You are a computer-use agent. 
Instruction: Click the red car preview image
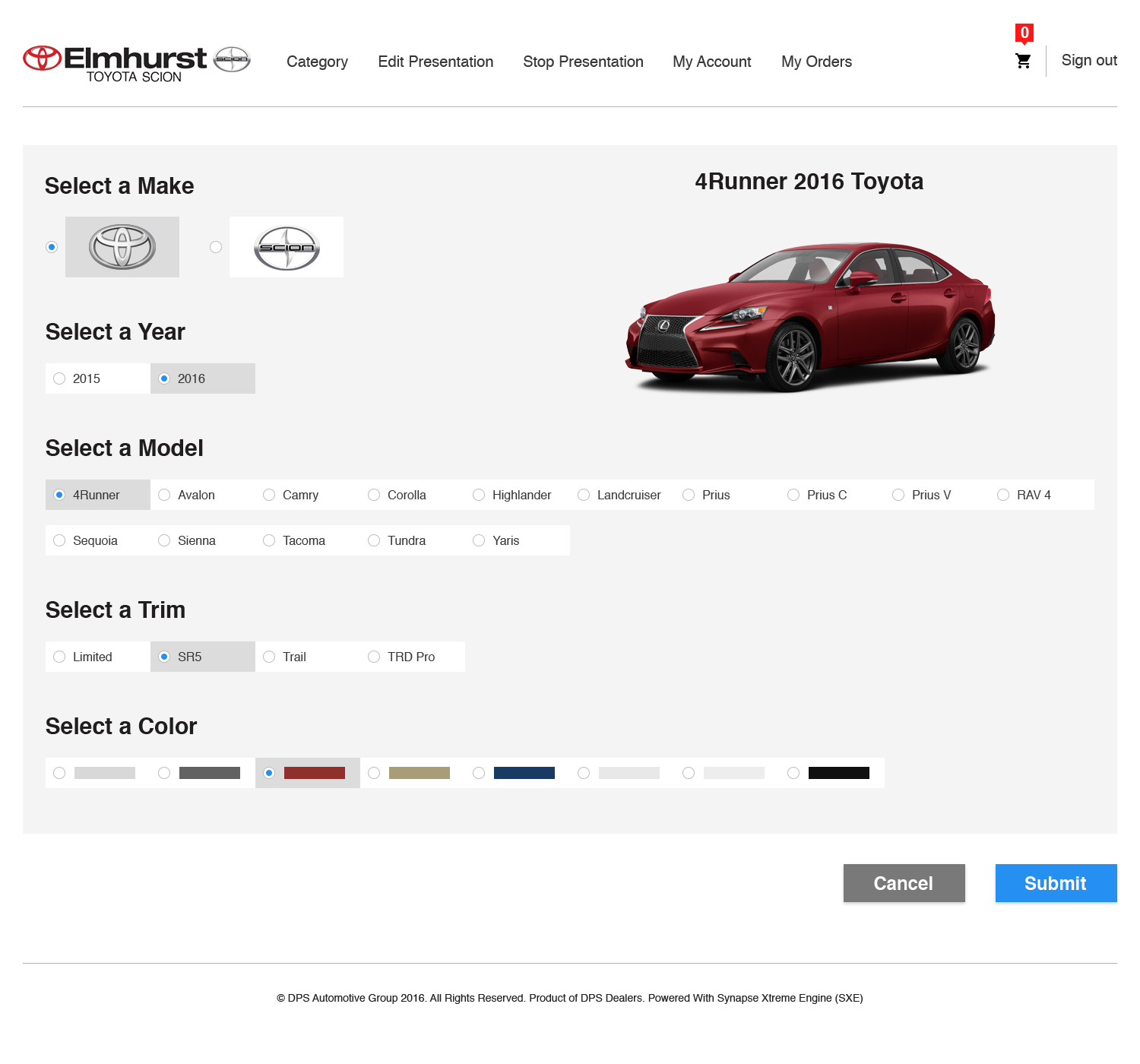coord(810,318)
